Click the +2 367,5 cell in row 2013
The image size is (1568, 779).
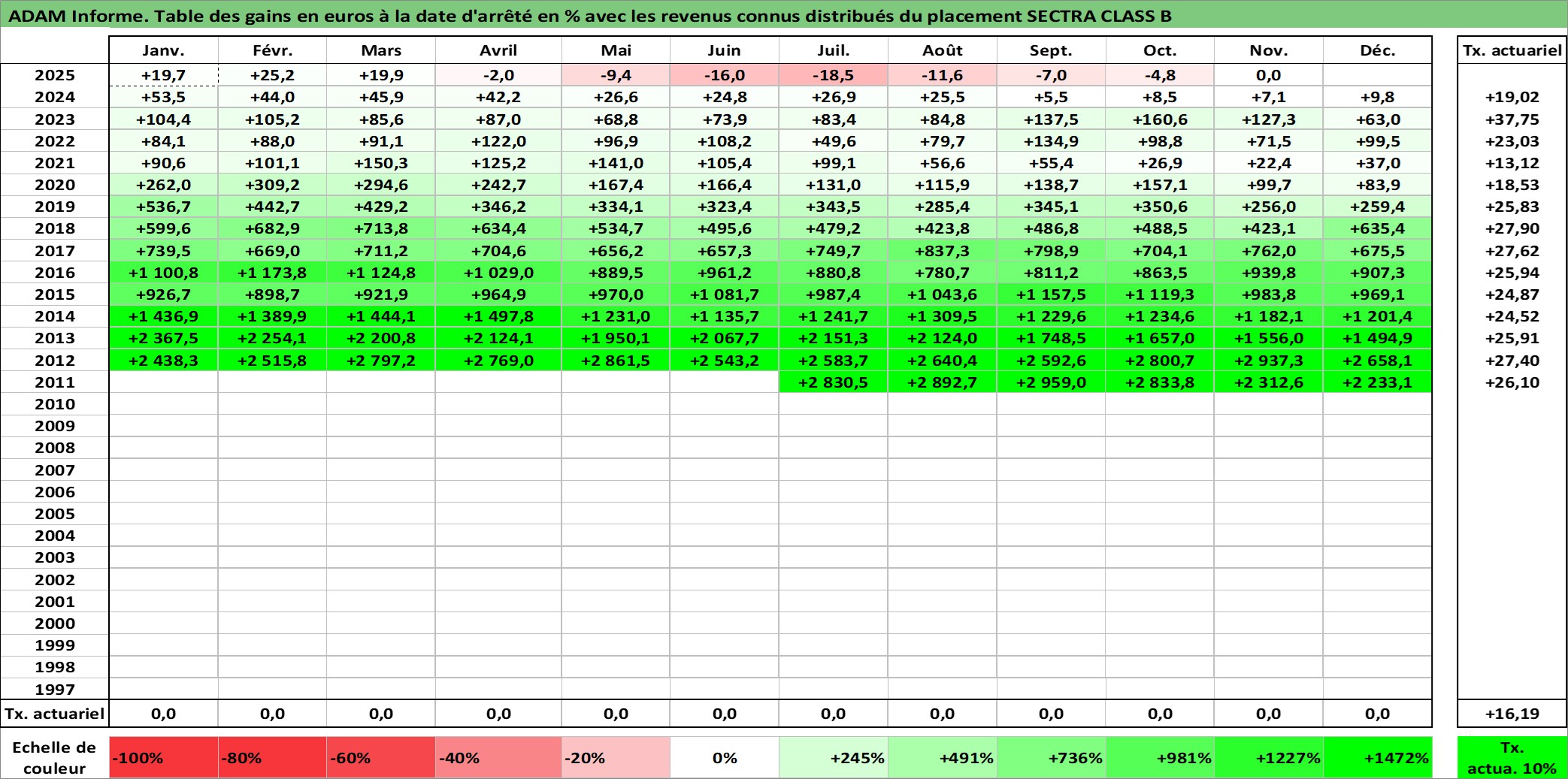click(x=163, y=338)
